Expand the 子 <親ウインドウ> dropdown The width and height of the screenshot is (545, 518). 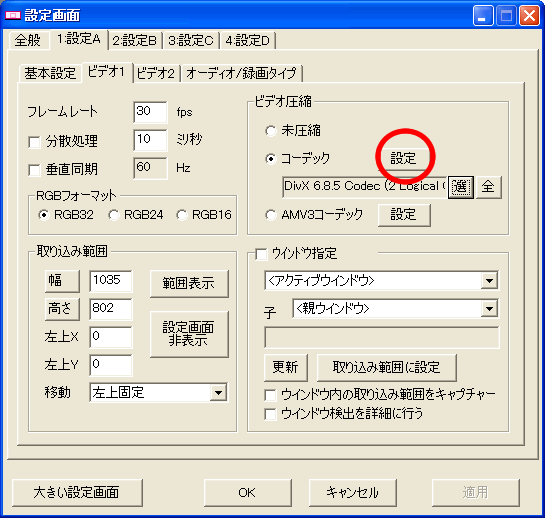coord(396,308)
